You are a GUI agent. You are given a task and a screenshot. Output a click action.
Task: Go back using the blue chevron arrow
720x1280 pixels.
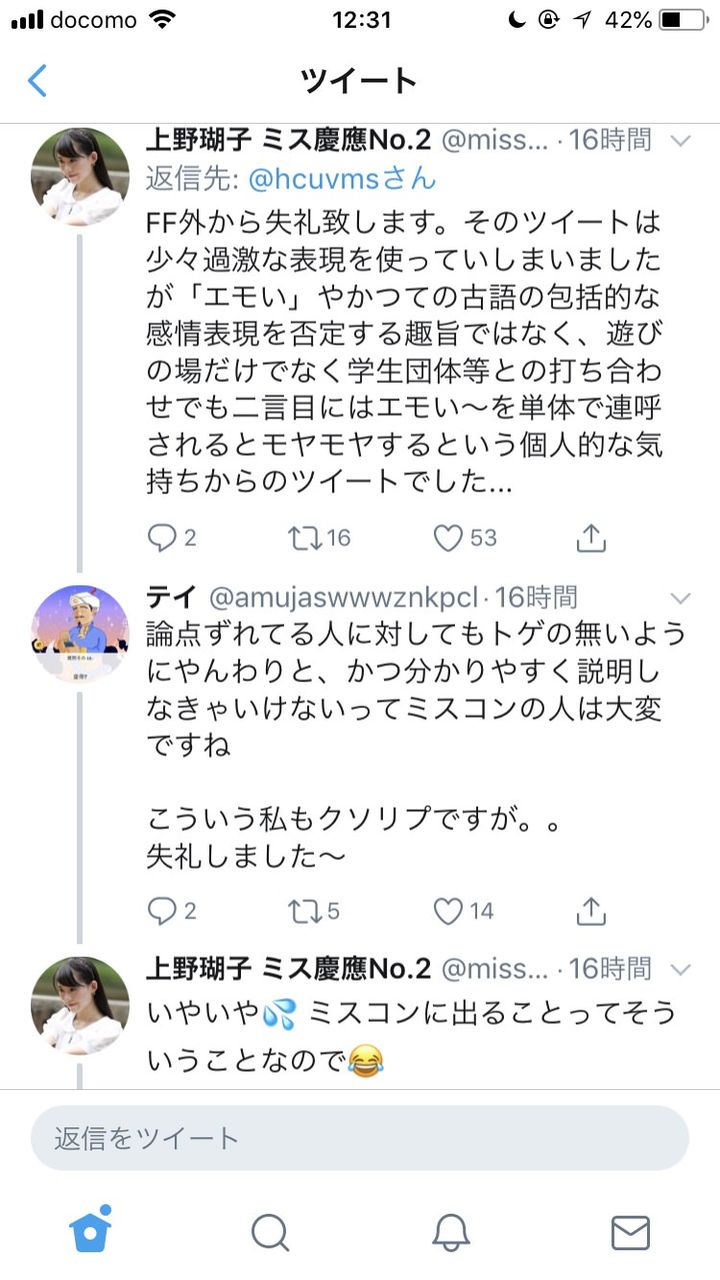pyautogui.click(x=37, y=80)
